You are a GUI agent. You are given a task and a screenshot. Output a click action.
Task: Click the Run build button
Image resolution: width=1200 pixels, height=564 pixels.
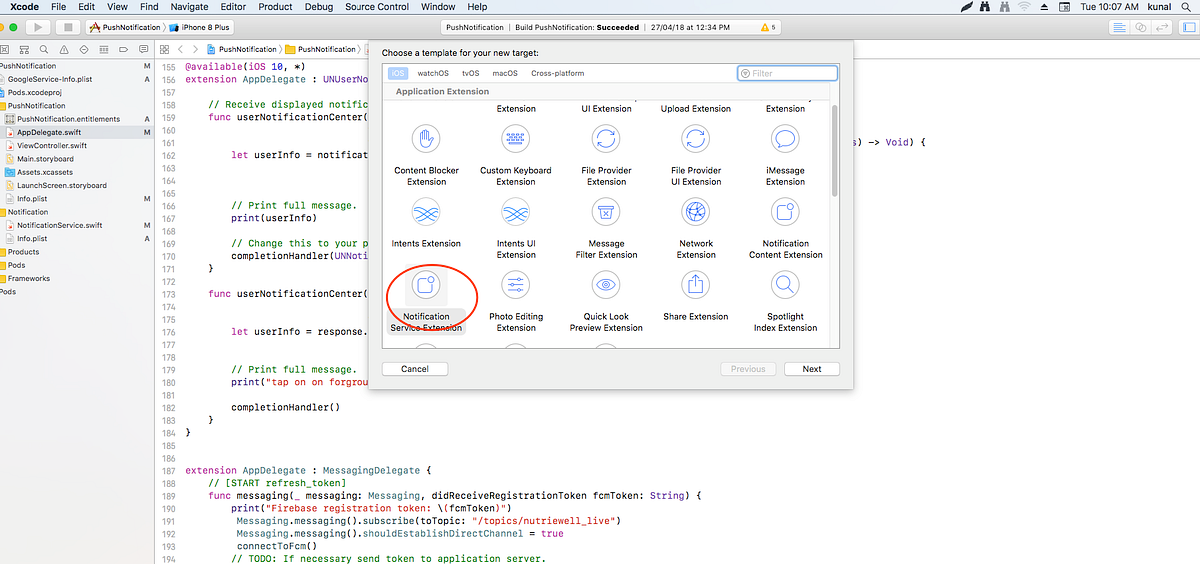[37, 27]
